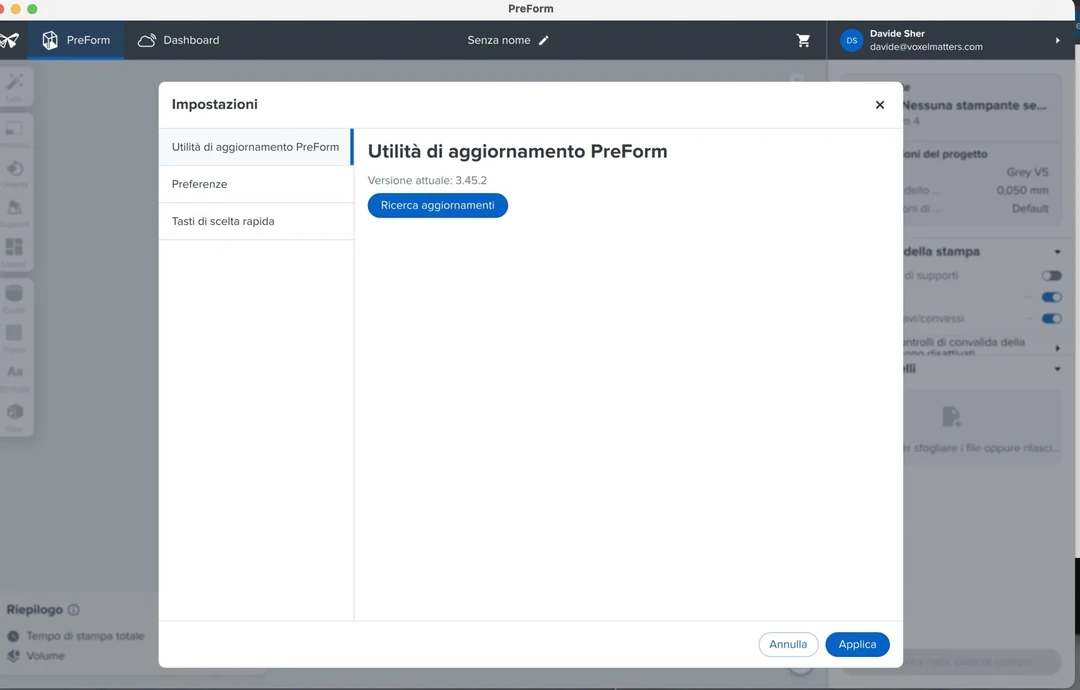
Task: Click the davide@voxelmatters.com email text
Action: click(926, 47)
